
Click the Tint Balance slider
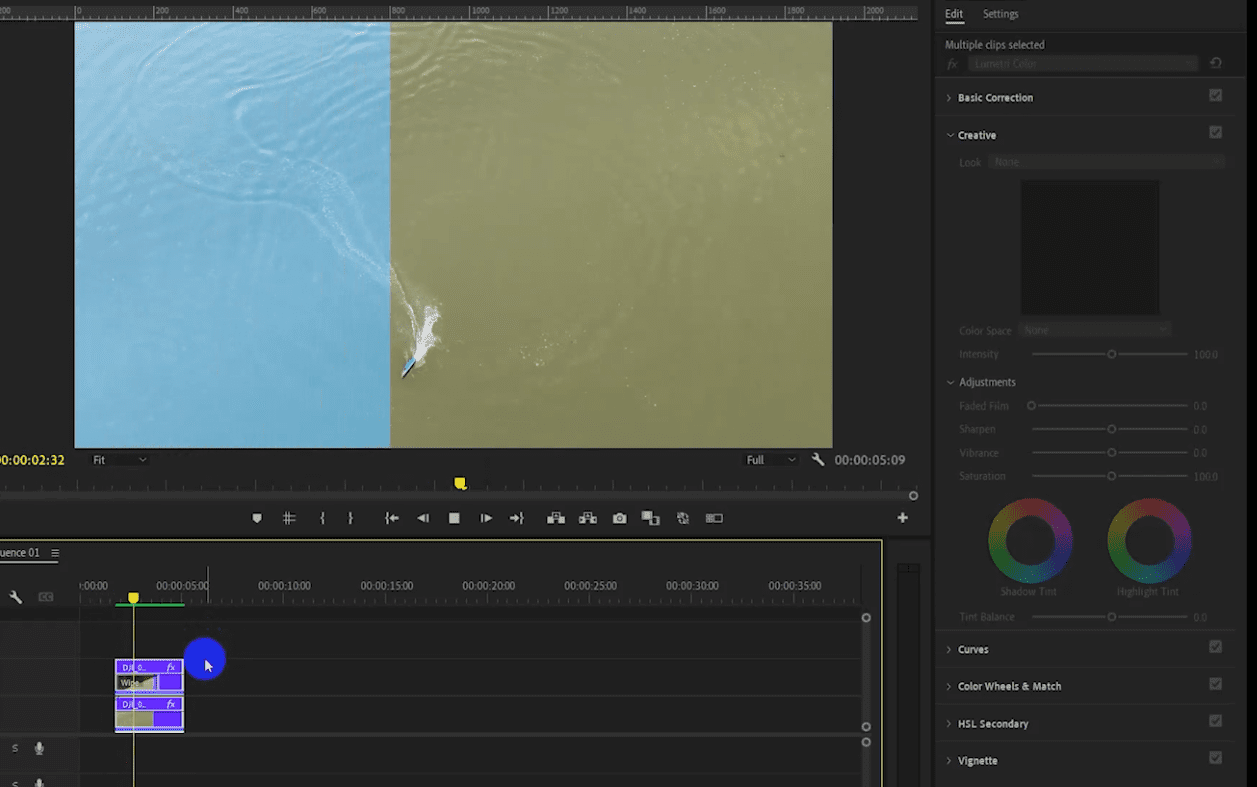1110,617
